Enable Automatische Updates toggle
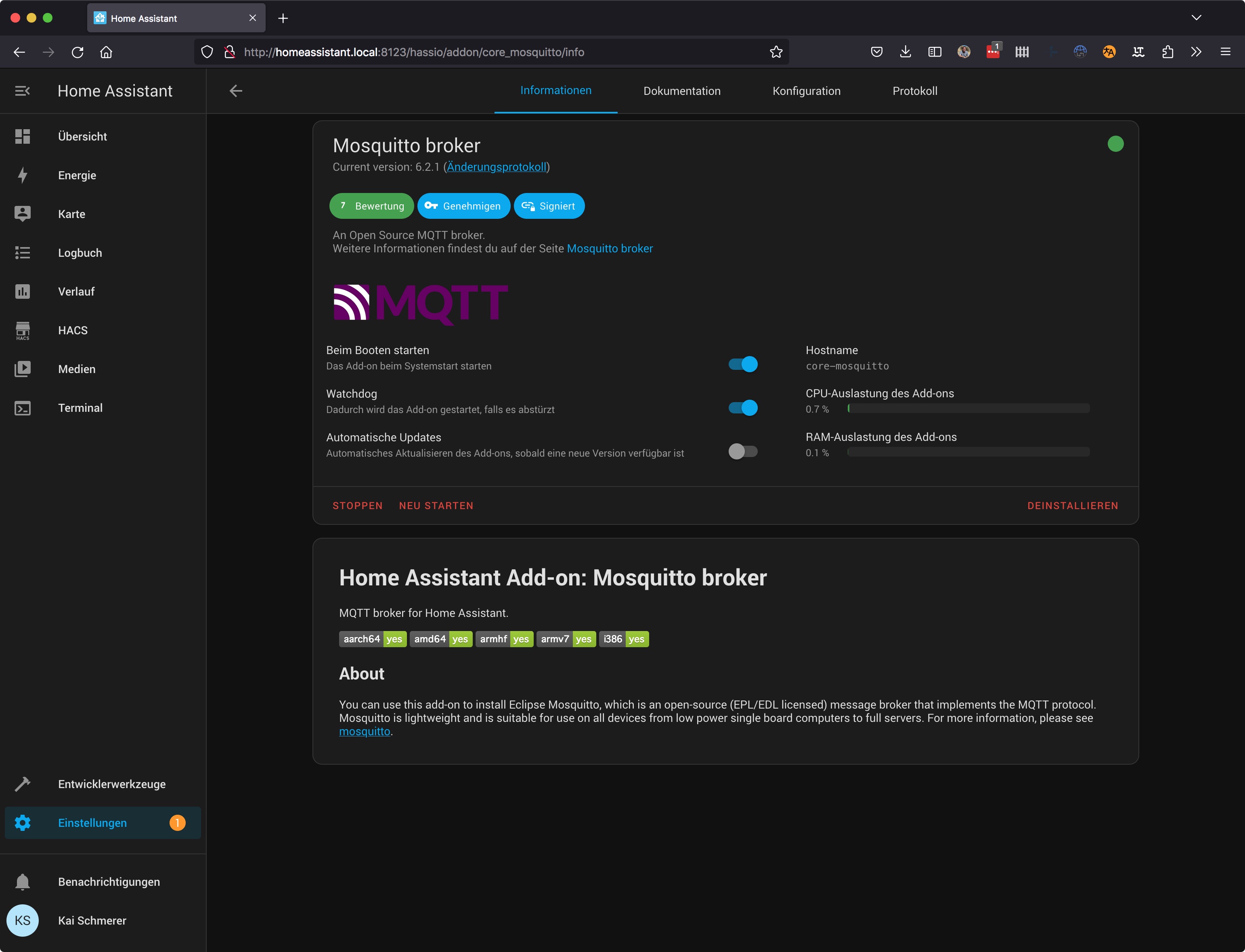The height and width of the screenshot is (952, 1245). [743, 451]
